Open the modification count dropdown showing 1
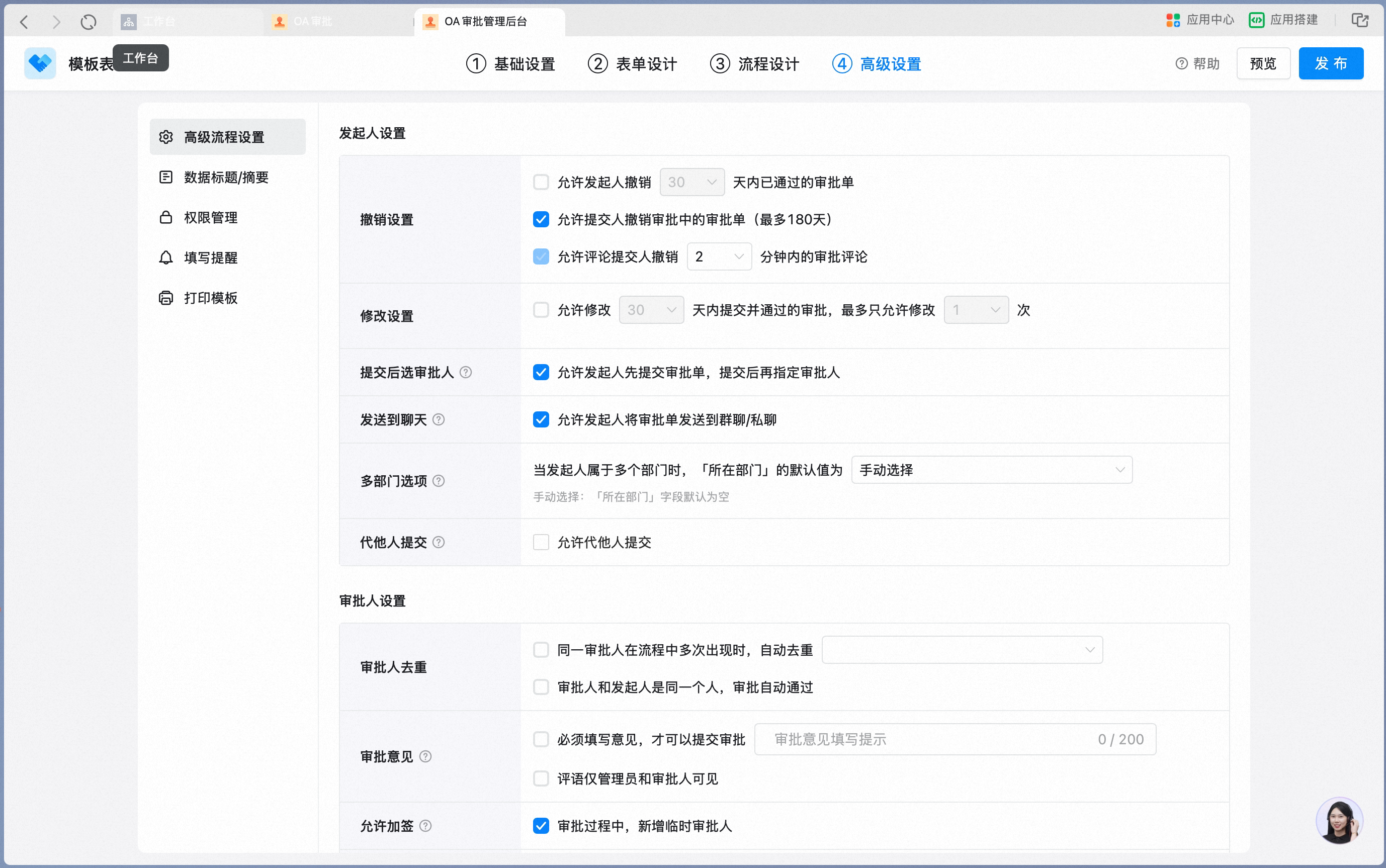Screen dimensions: 1386x868 click(976, 310)
